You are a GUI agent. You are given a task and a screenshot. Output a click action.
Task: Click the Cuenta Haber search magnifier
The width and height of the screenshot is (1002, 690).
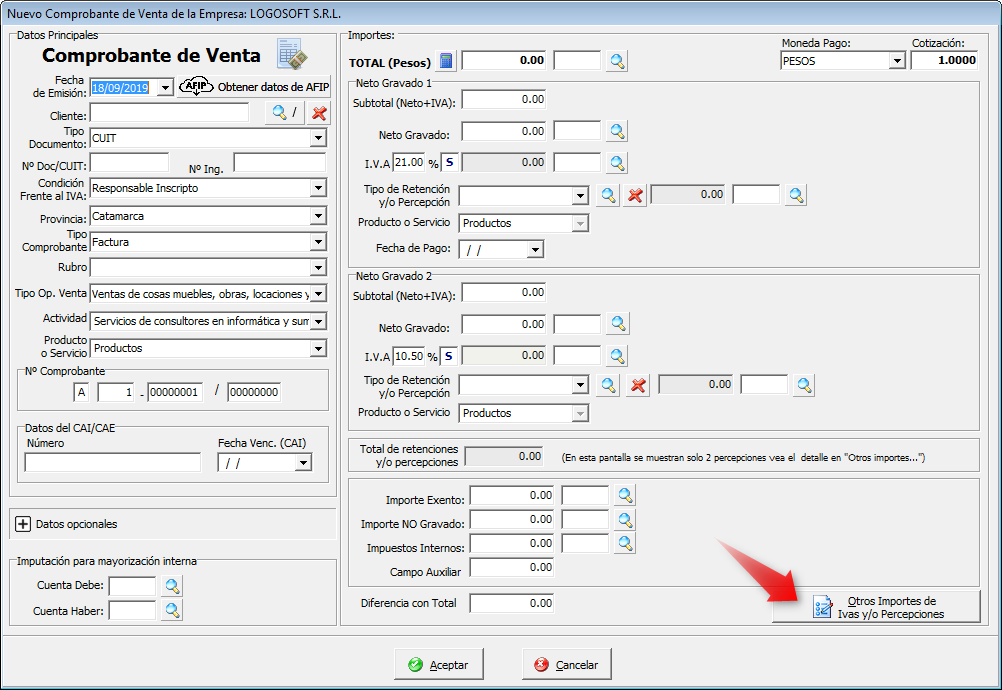pos(172,610)
